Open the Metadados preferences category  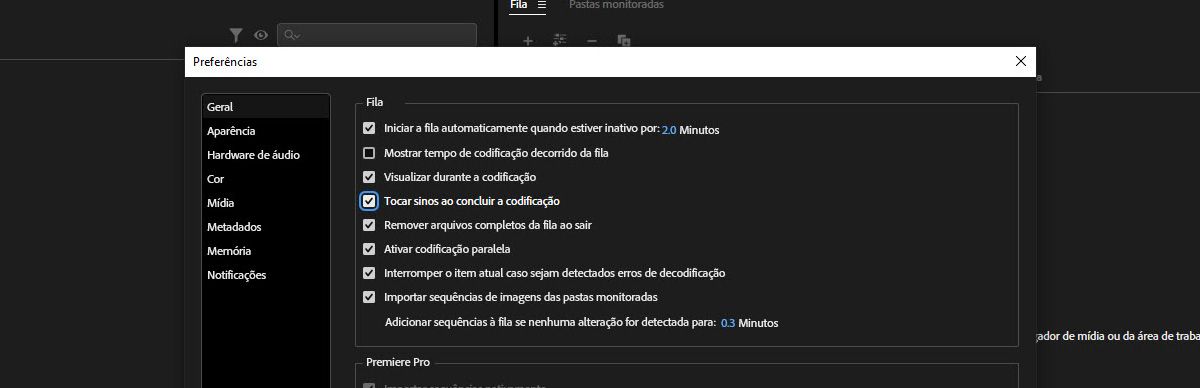[266, 227]
